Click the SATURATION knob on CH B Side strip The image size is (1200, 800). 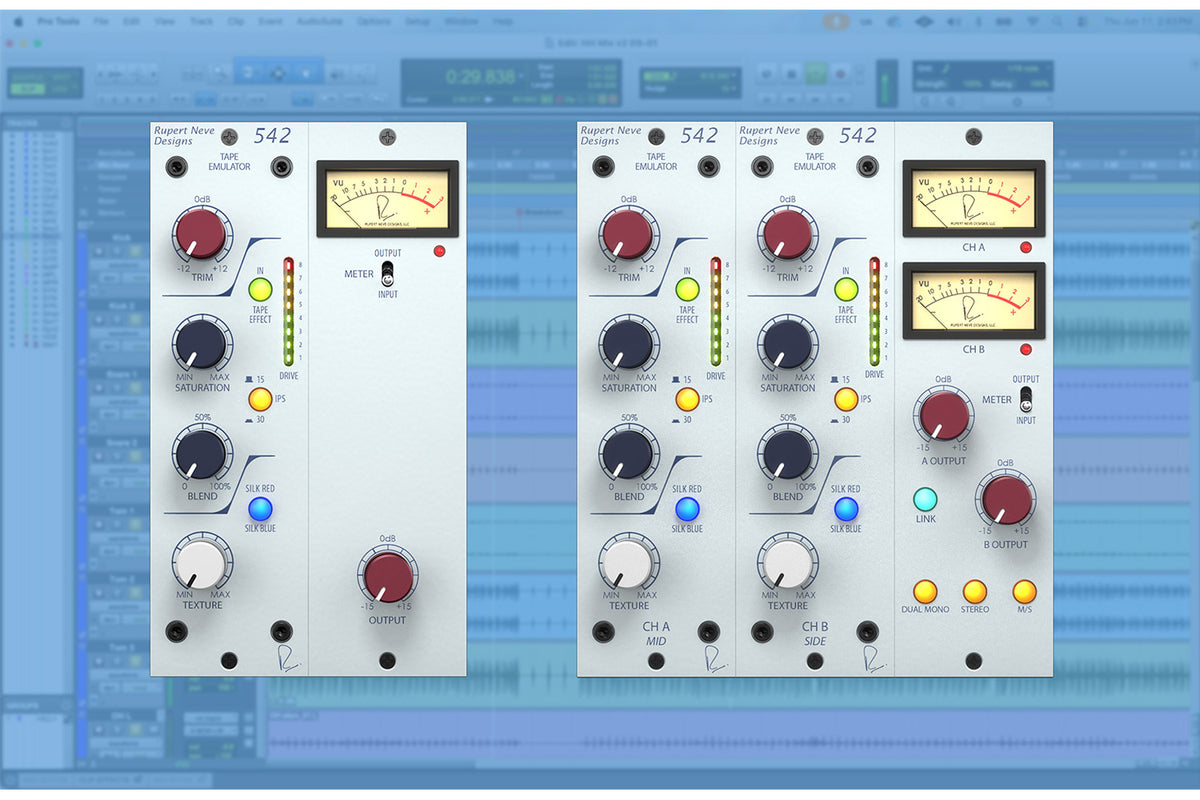click(787, 344)
